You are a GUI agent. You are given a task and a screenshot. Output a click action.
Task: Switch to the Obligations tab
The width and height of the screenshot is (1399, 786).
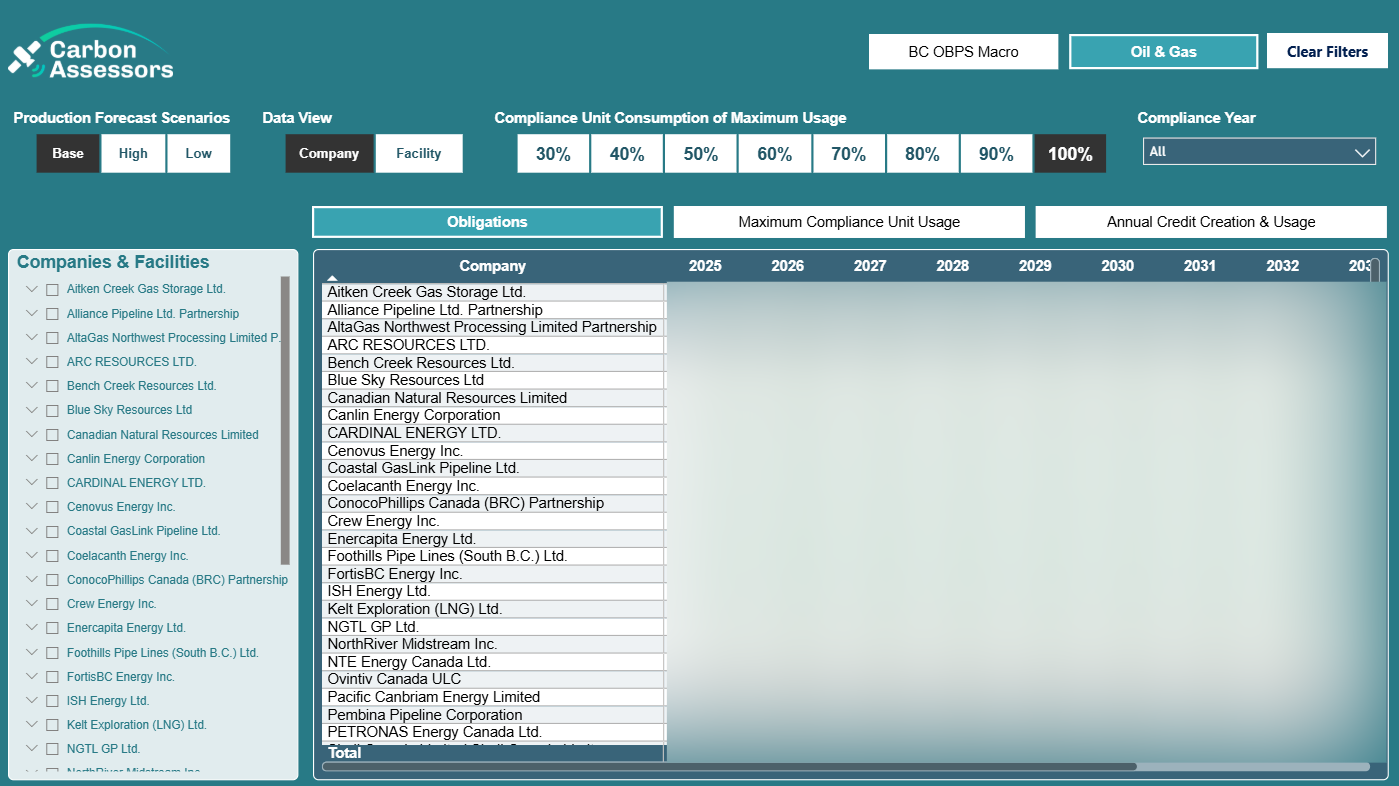[x=487, y=222]
